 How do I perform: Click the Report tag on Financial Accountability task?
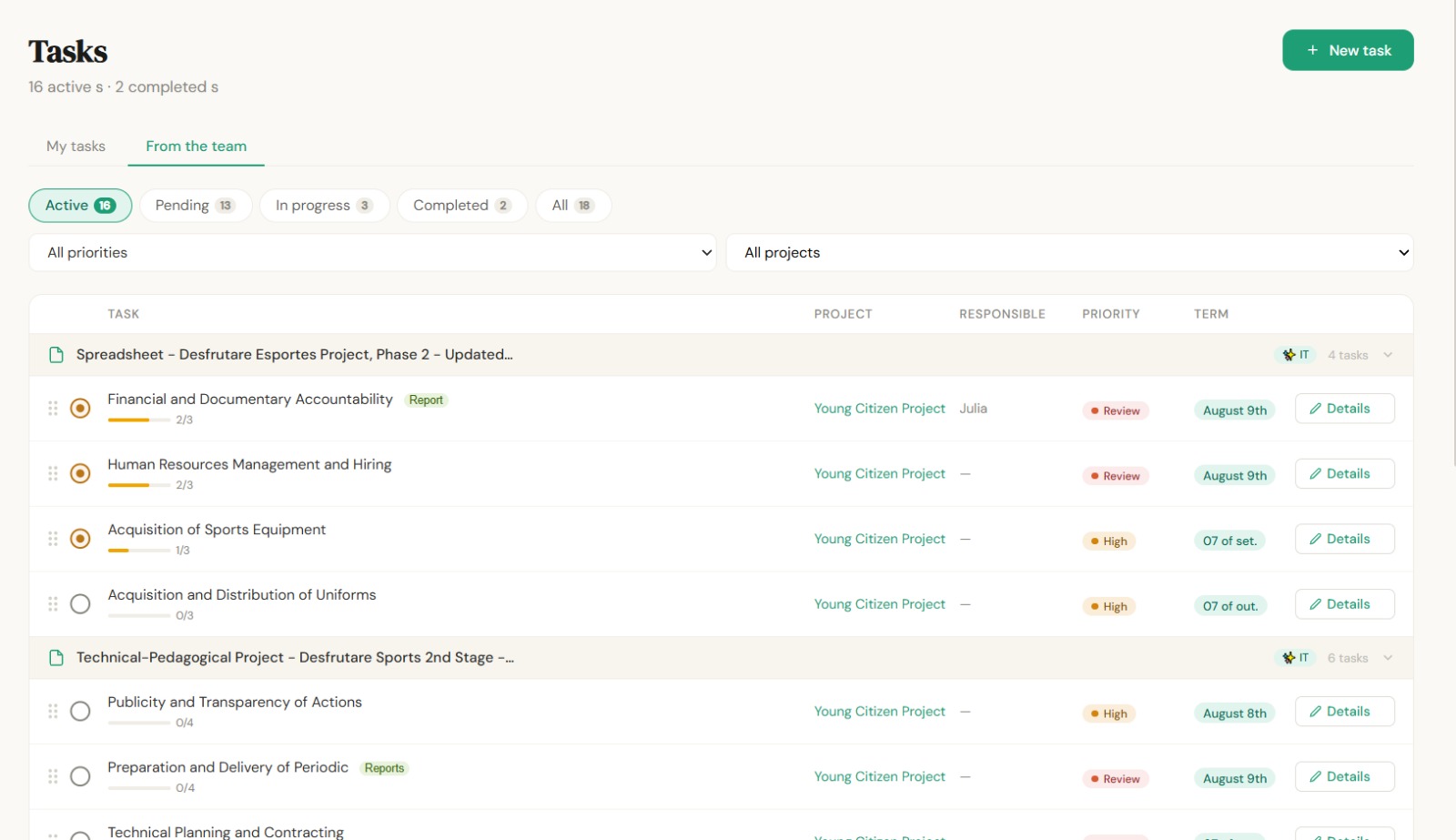[426, 400]
